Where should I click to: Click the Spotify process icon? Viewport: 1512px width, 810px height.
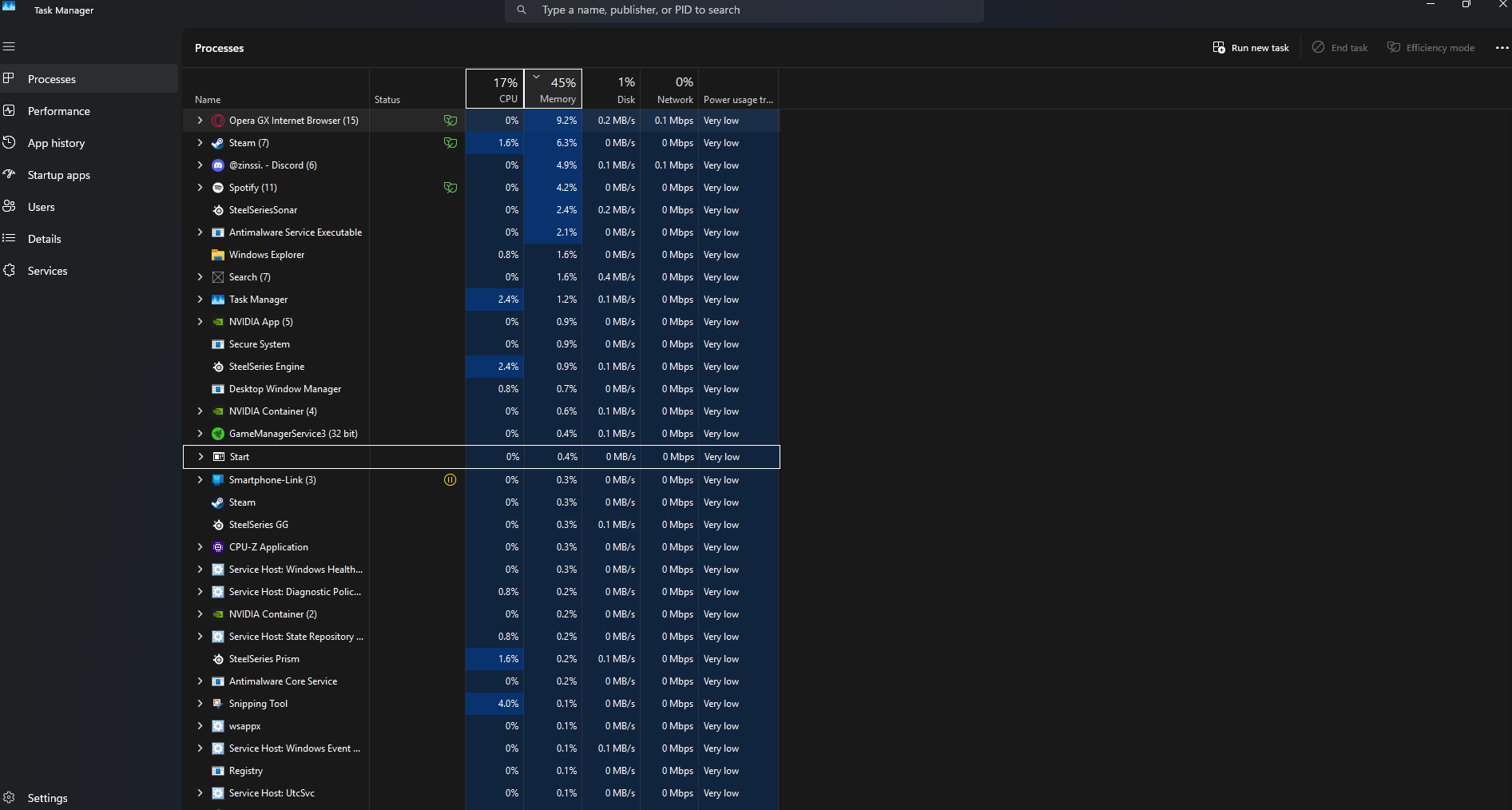(x=218, y=188)
